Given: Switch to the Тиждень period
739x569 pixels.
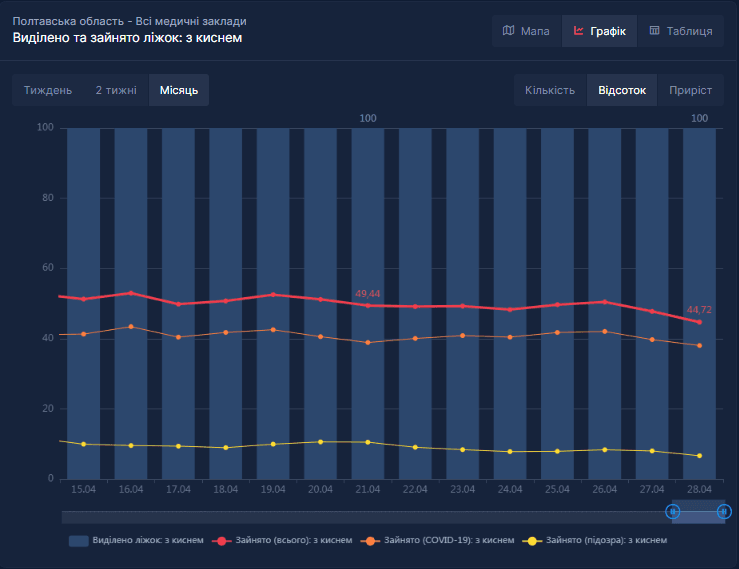Looking at the screenshot, I should coord(48,90).
